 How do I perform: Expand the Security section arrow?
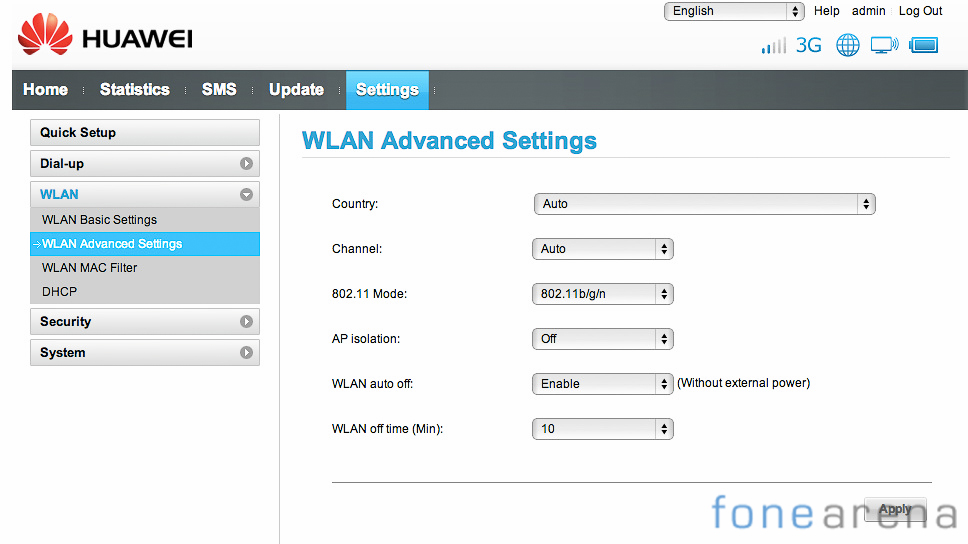[x=246, y=322]
